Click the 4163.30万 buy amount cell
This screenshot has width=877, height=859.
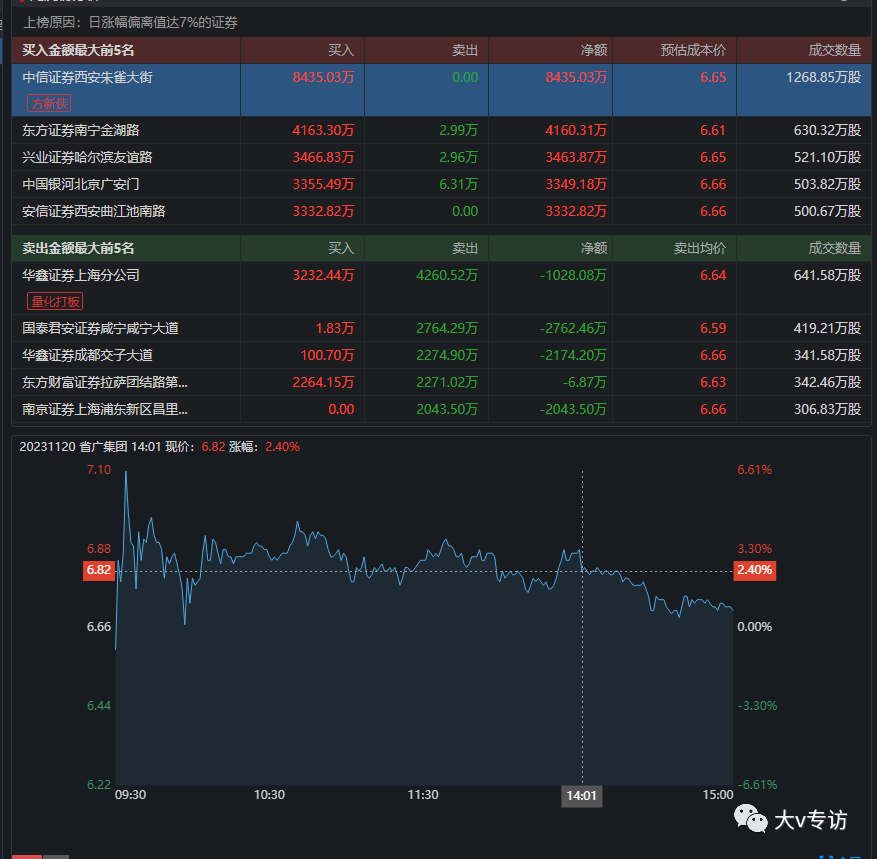pyautogui.click(x=323, y=130)
